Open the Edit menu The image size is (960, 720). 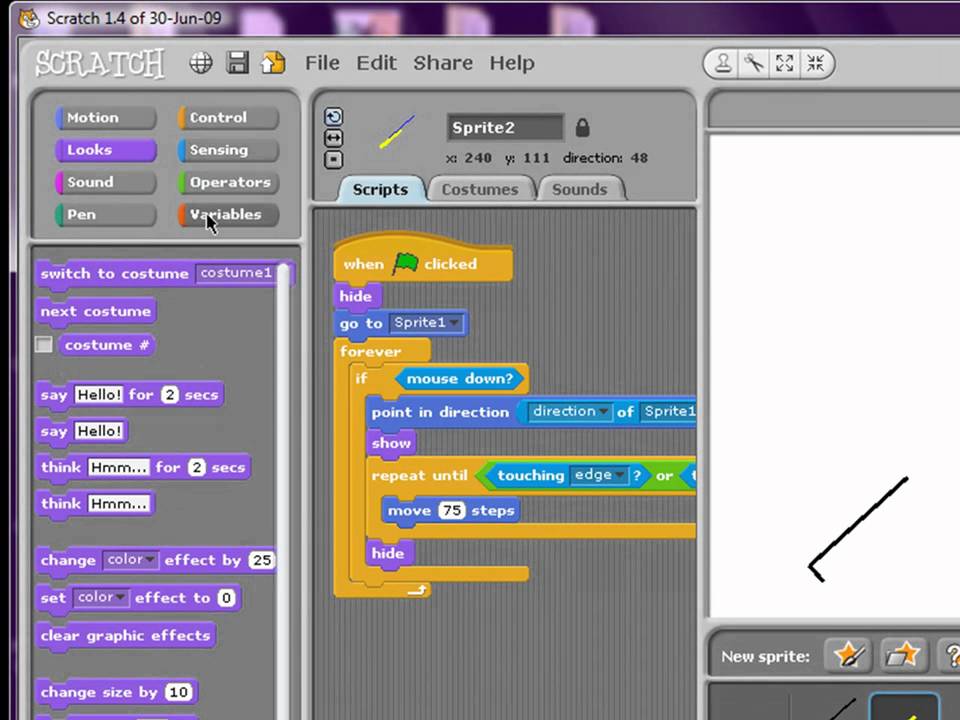click(x=377, y=63)
